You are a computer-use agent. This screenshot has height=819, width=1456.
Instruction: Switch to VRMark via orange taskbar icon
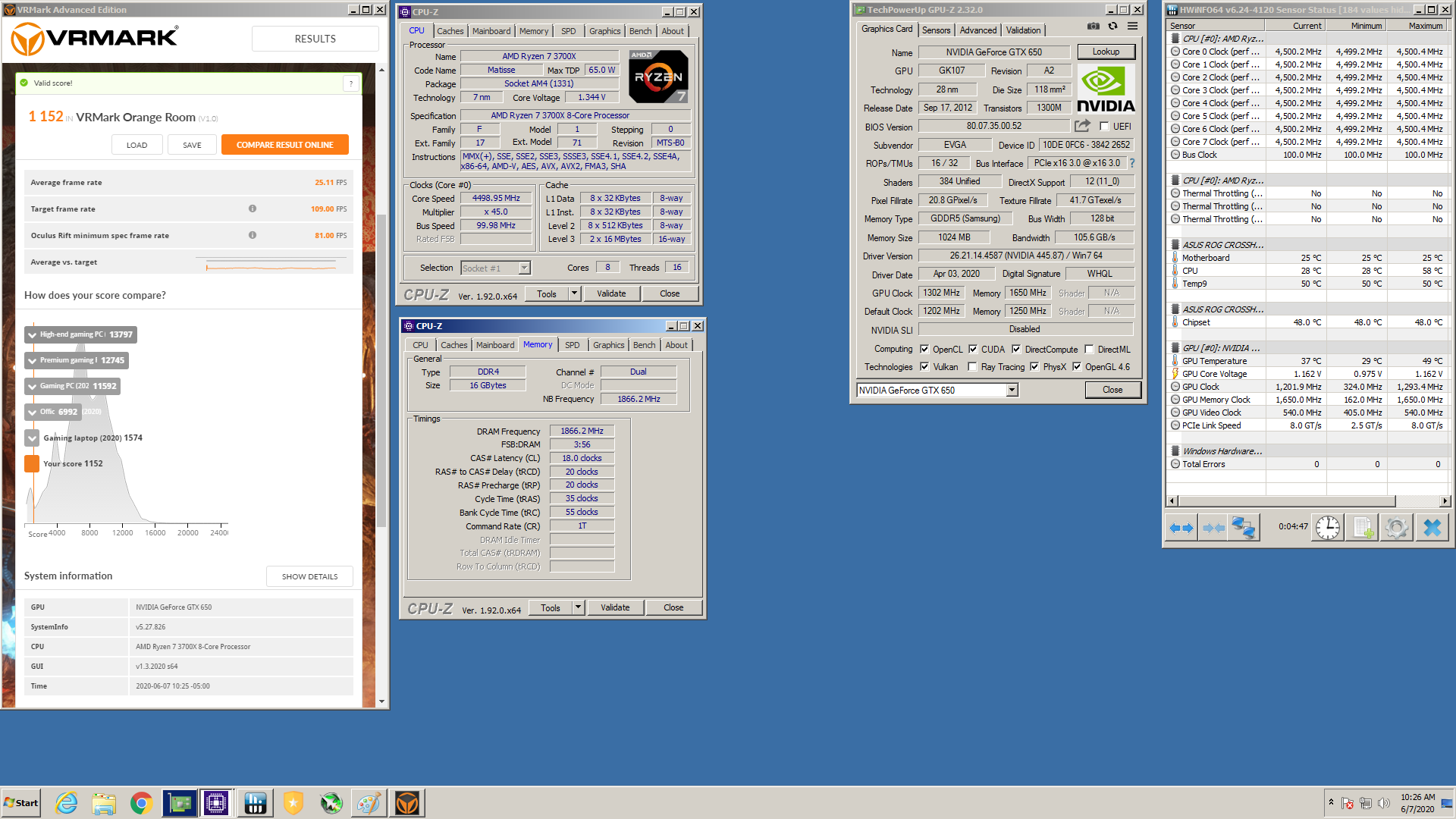click(407, 803)
